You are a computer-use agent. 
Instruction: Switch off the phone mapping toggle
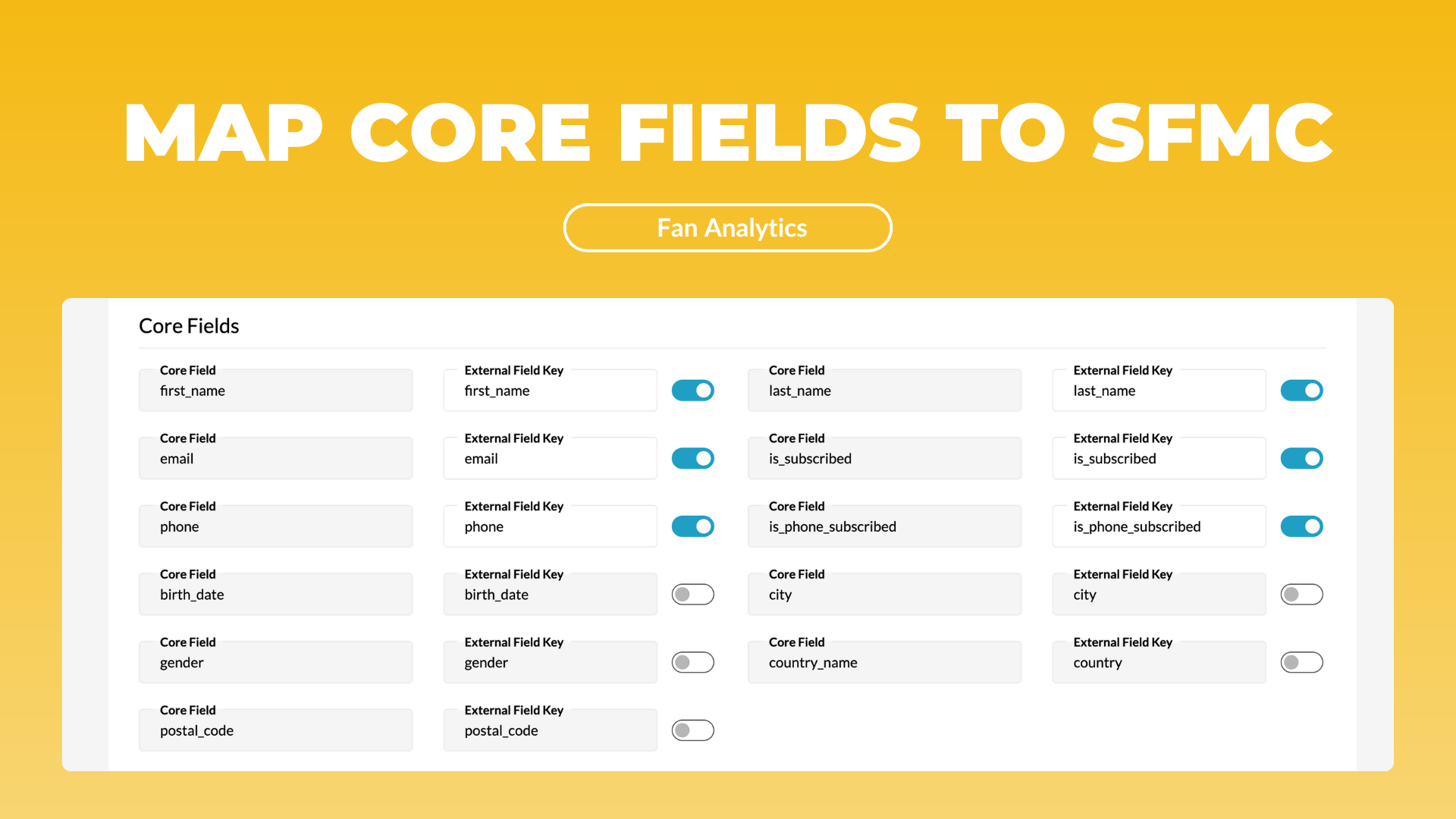[692, 526]
